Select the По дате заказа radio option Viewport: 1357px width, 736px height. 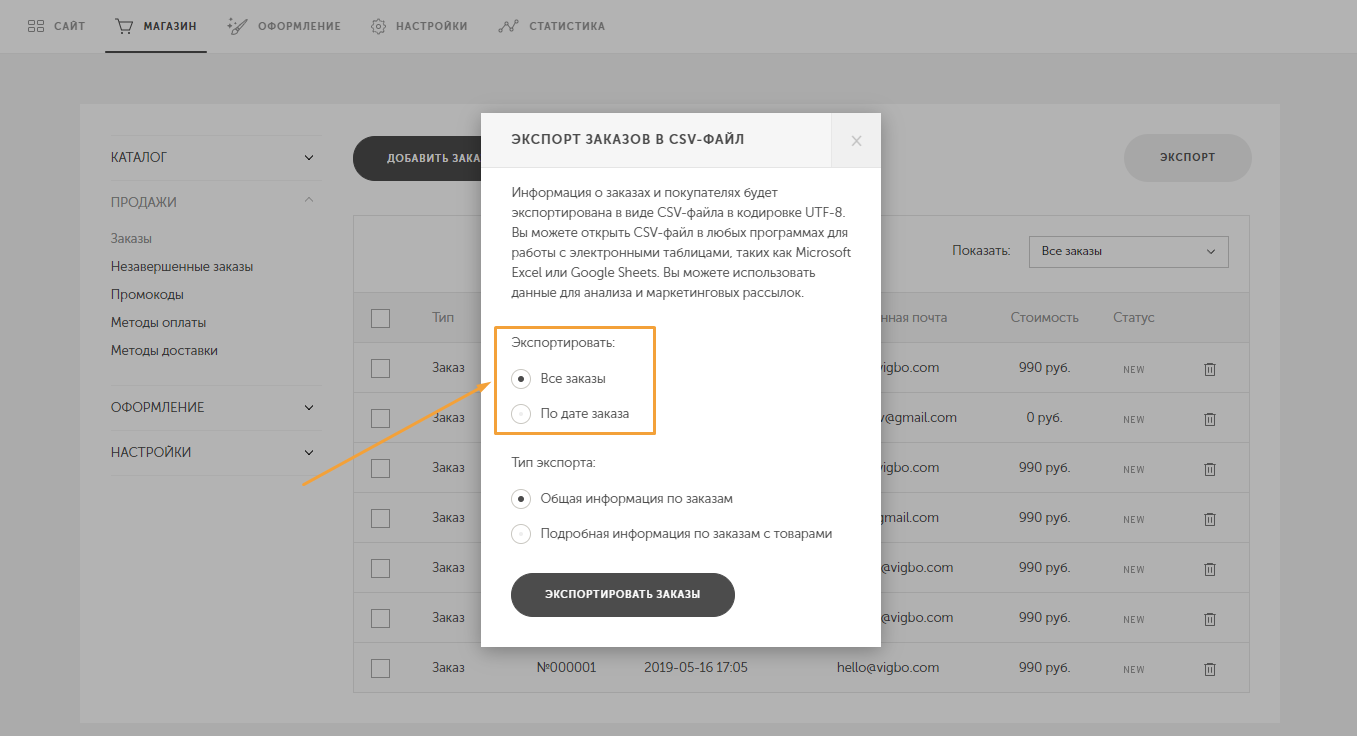521,413
